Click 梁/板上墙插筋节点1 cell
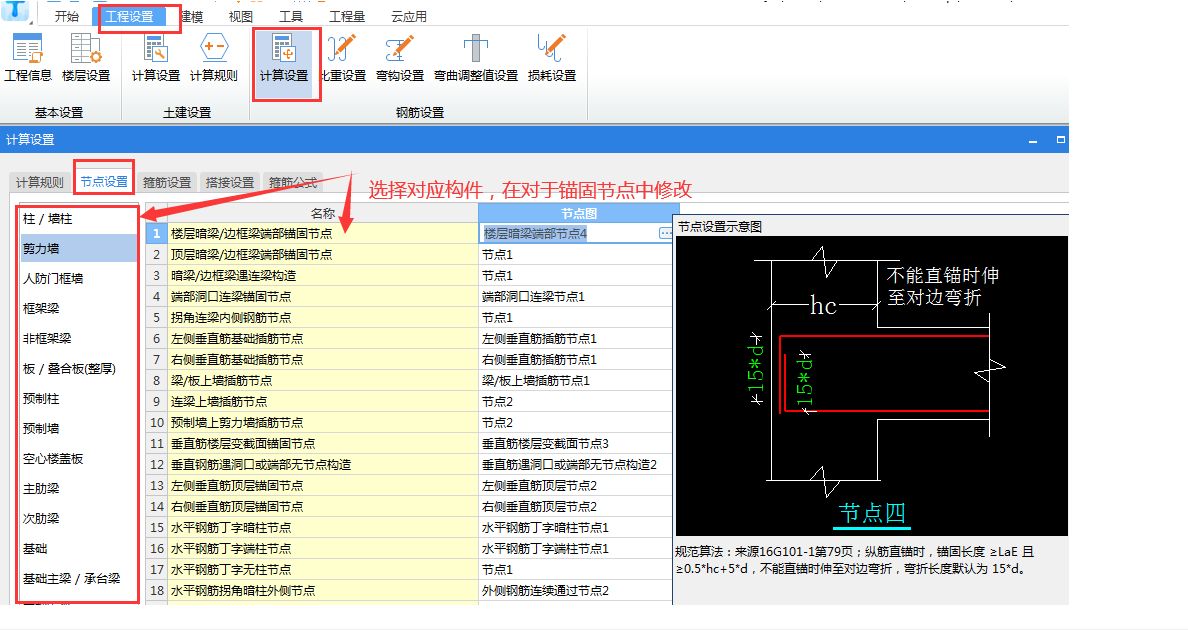 (x=575, y=380)
